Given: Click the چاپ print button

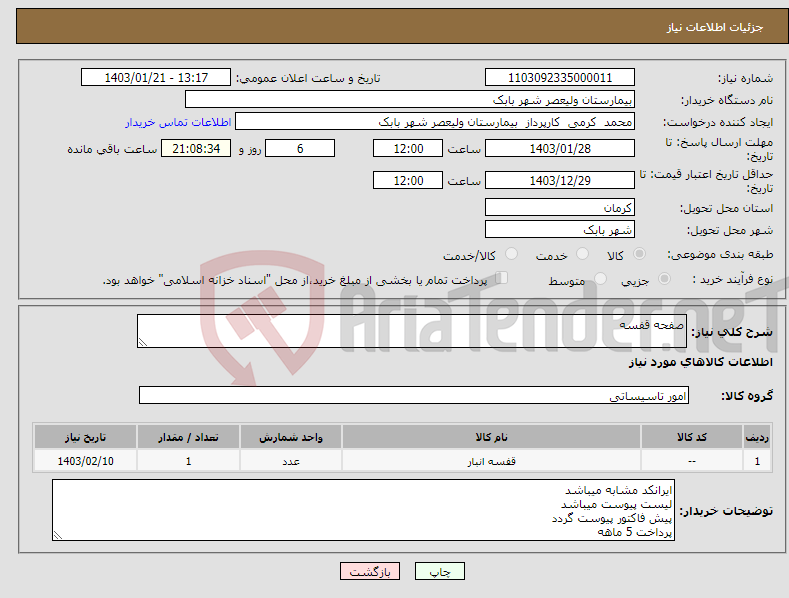Looking at the screenshot, I should pos(440,571).
